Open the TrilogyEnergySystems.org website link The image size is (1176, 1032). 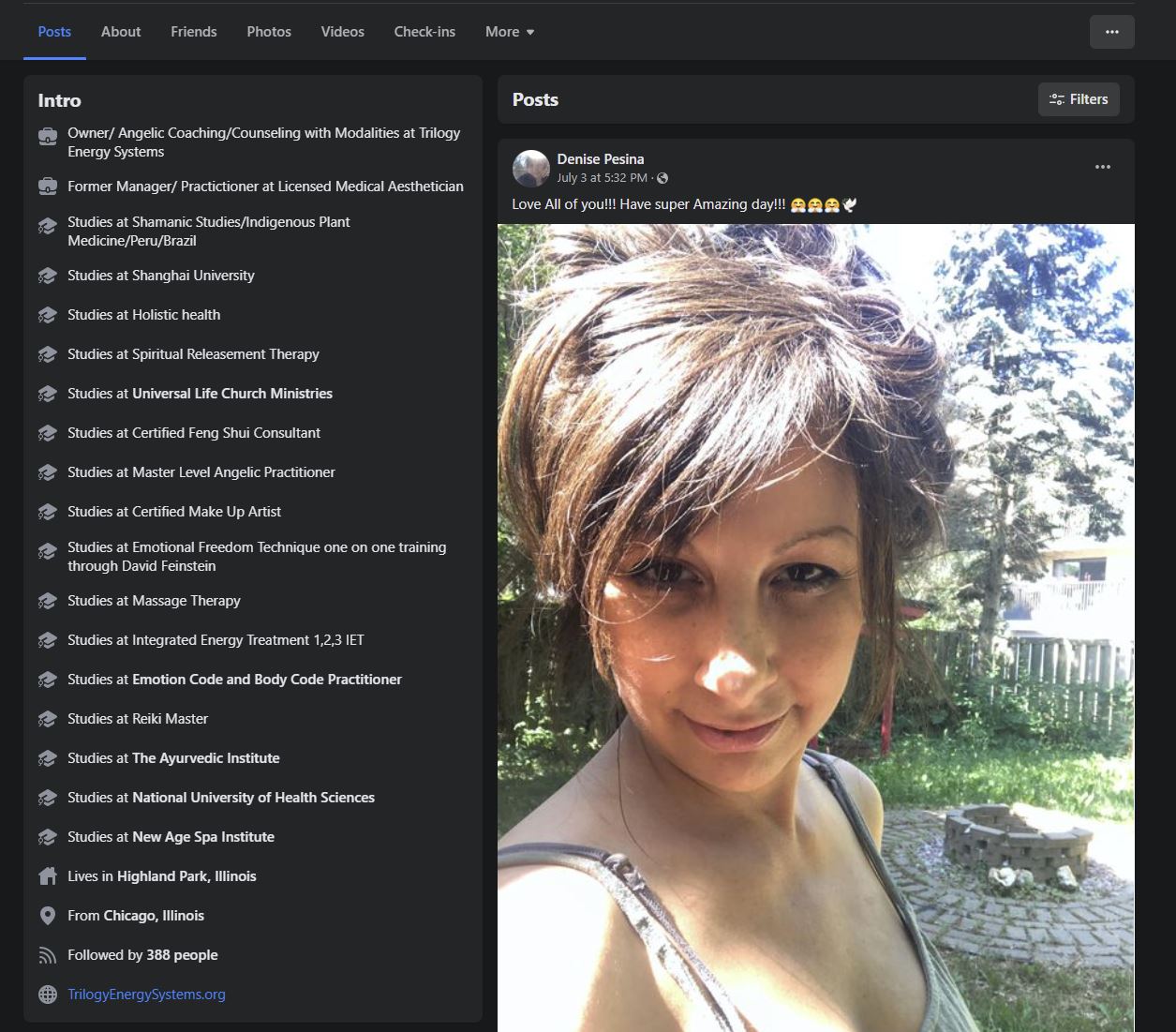coord(146,995)
